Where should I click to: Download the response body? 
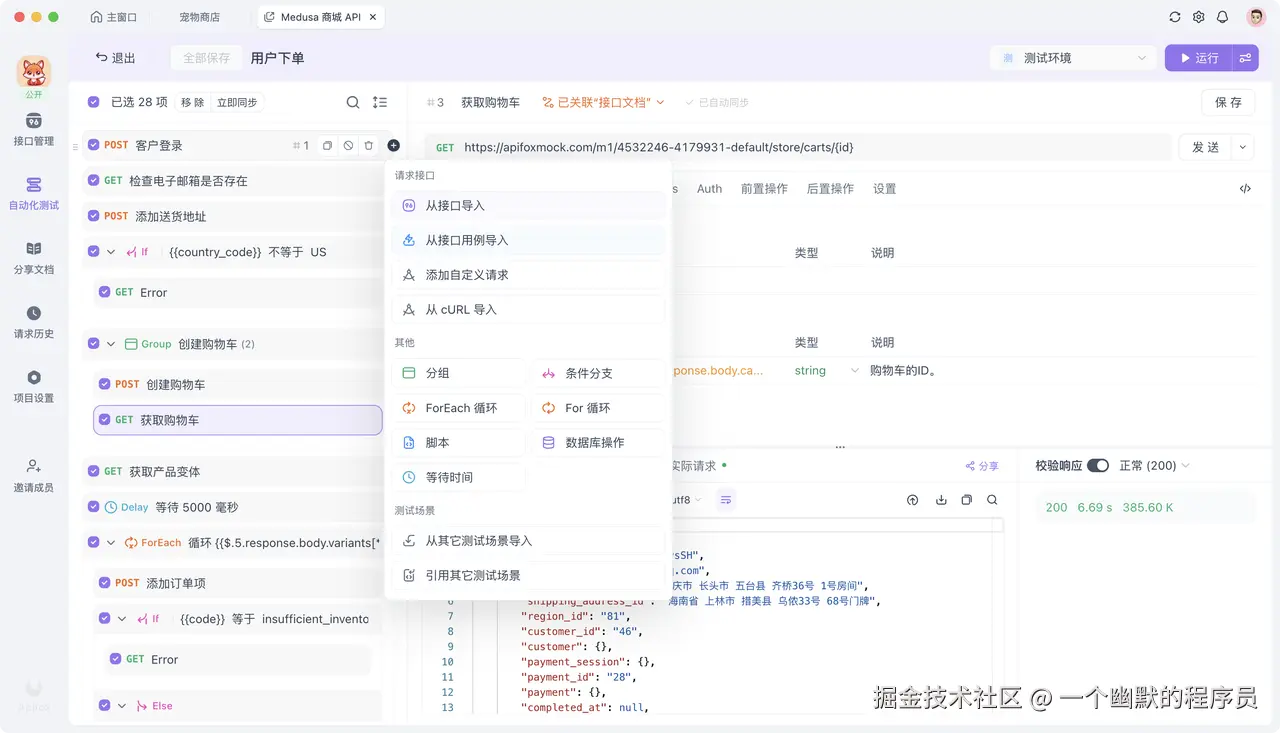tap(940, 499)
